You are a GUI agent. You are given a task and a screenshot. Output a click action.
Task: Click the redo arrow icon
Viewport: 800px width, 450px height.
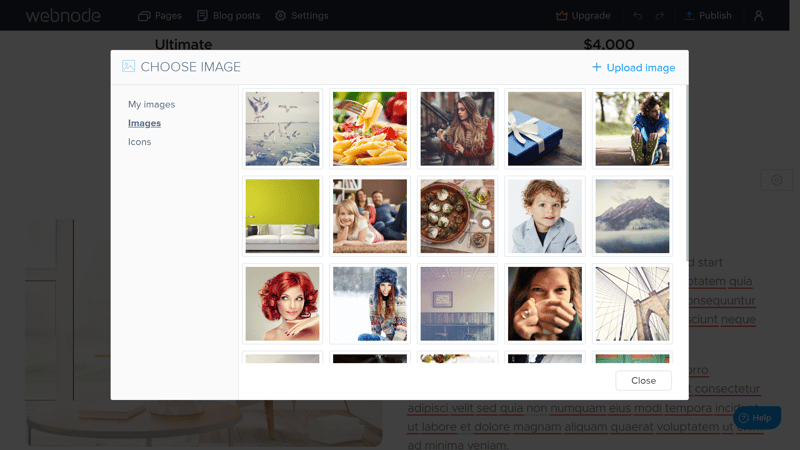coord(660,16)
